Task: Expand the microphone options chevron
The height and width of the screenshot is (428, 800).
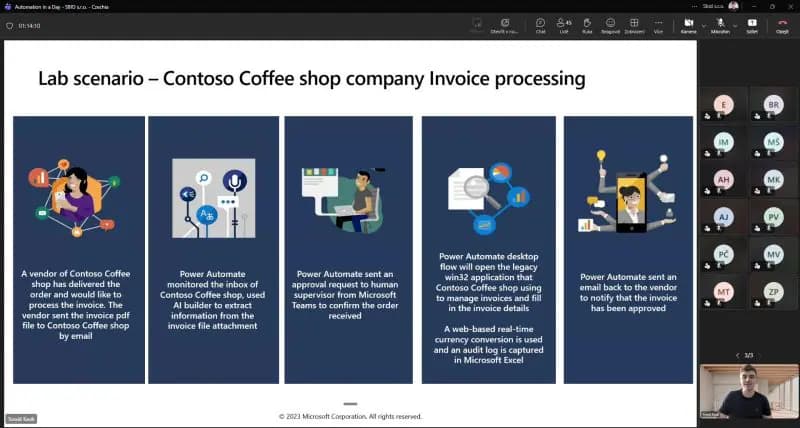Action: (x=735, y=25)
